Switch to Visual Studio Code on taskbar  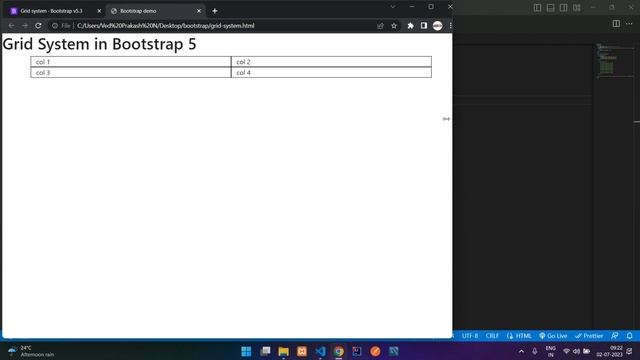point(320,351)
